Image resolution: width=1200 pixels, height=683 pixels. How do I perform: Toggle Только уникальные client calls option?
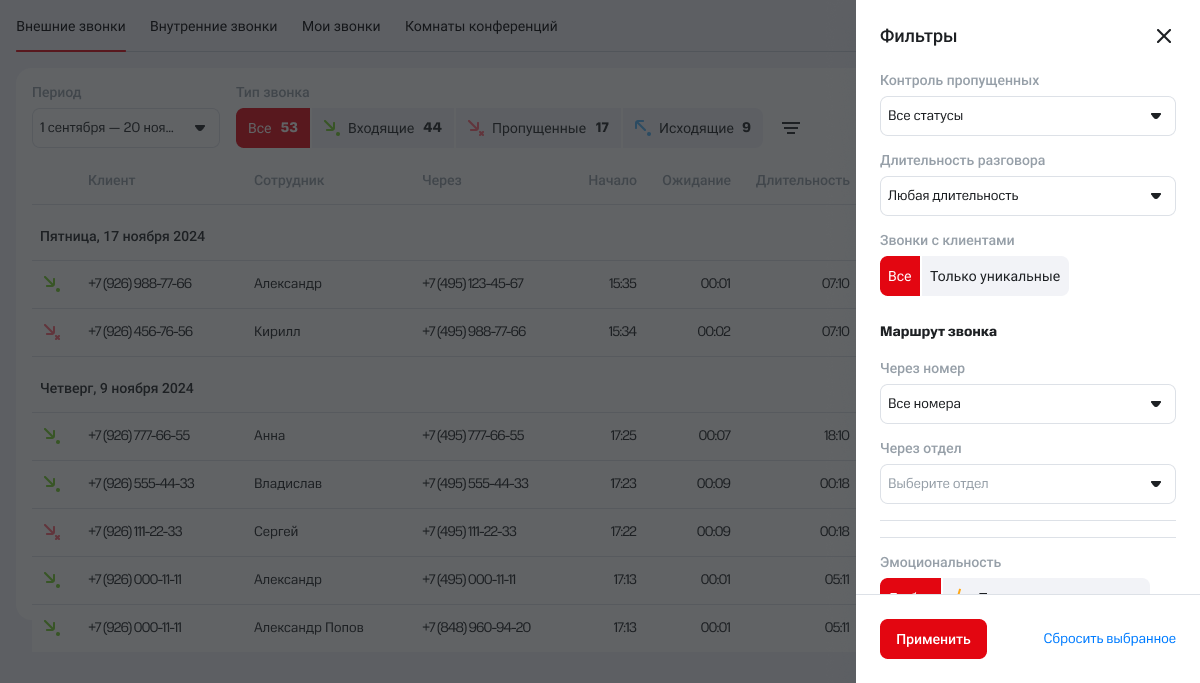[994, 276]
